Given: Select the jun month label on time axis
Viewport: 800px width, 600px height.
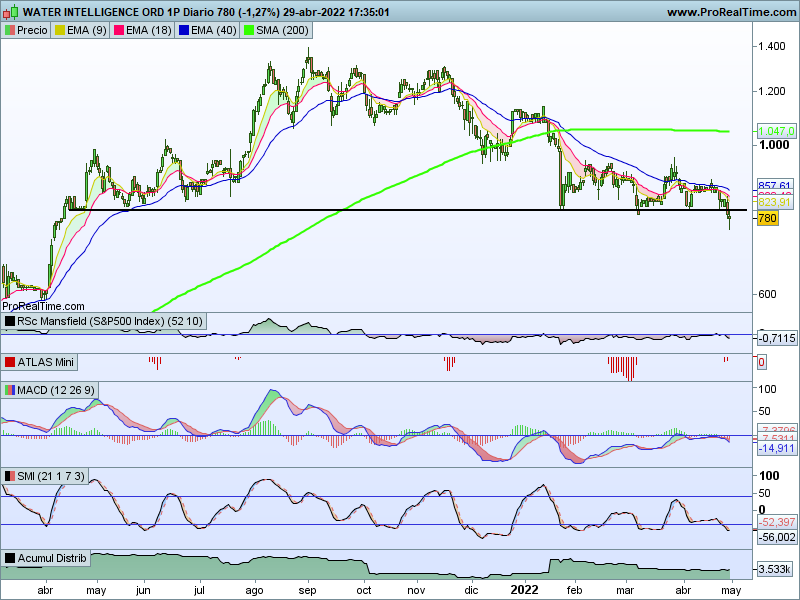Looking at the screenshot, I should [x=143, y=590].
